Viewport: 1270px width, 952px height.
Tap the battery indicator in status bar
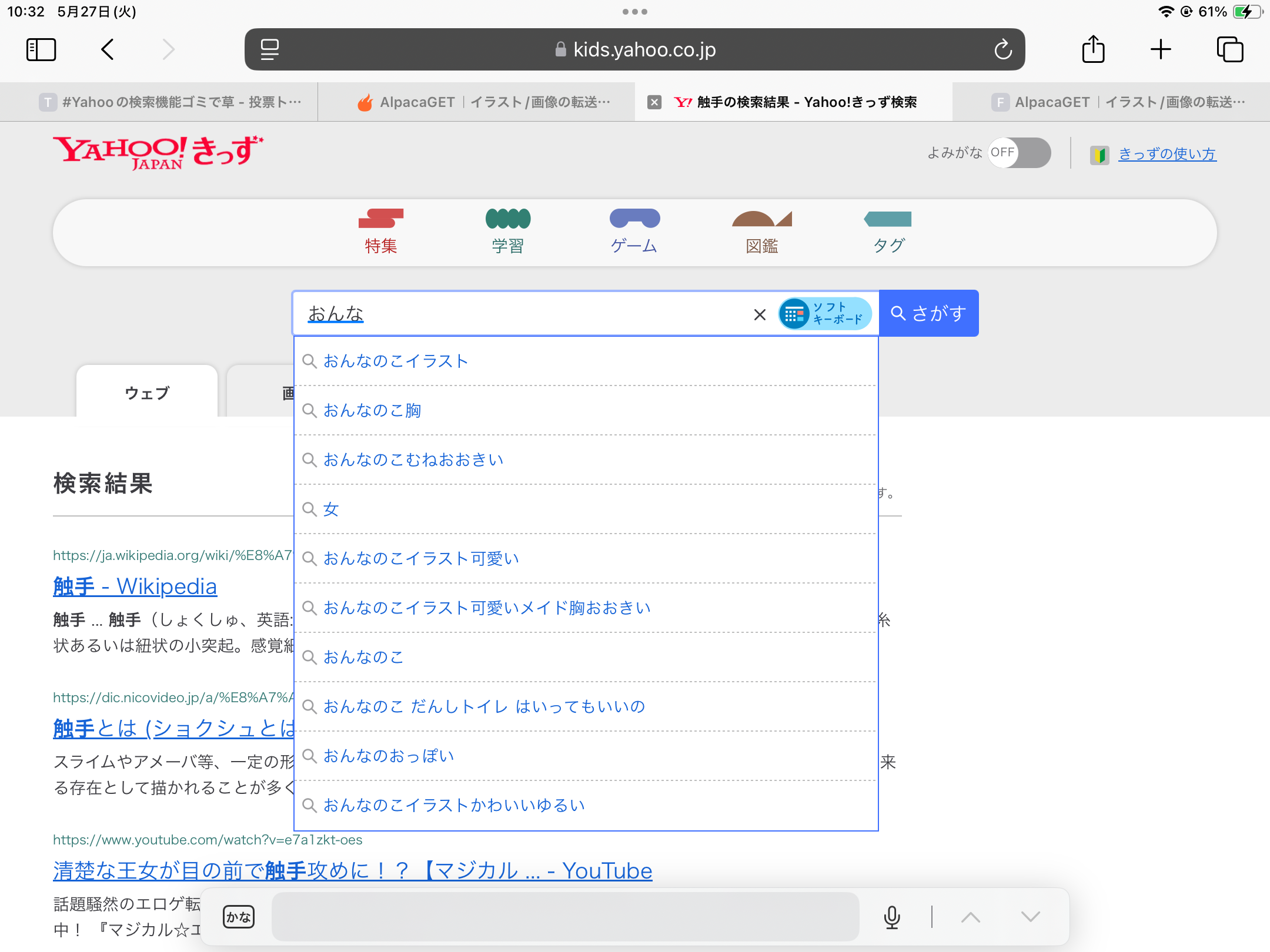click(1248, 12)
